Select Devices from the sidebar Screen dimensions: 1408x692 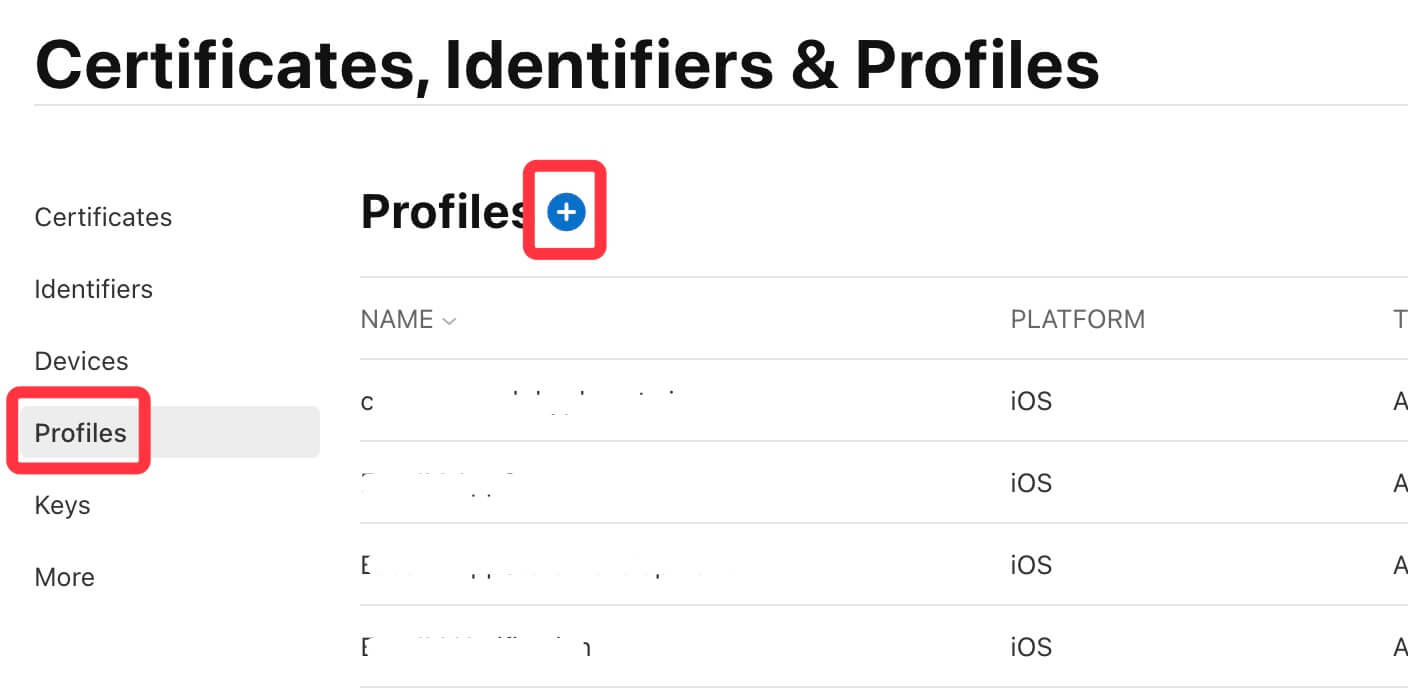click(81, 361)
